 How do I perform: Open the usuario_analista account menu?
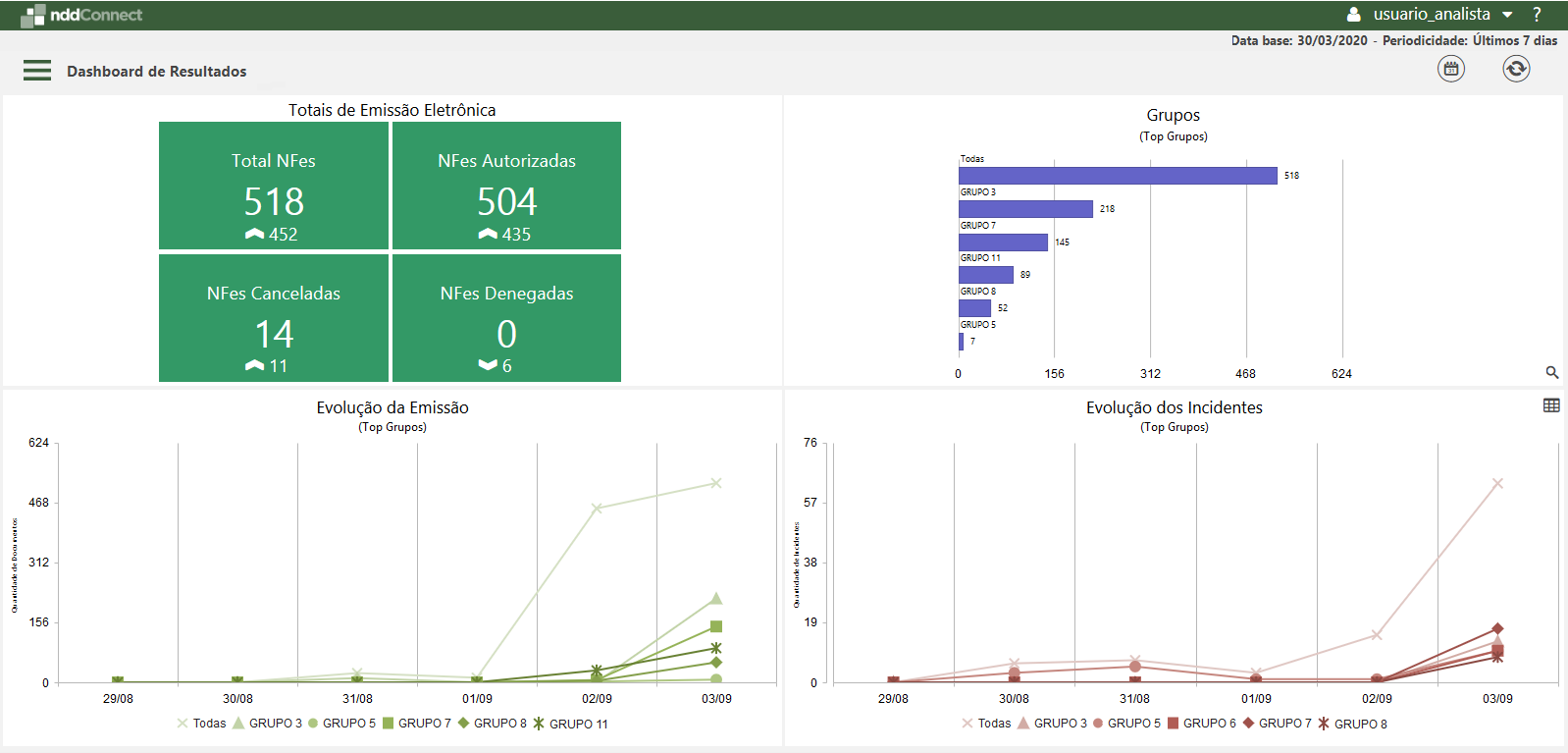(x=1431, y=15)
